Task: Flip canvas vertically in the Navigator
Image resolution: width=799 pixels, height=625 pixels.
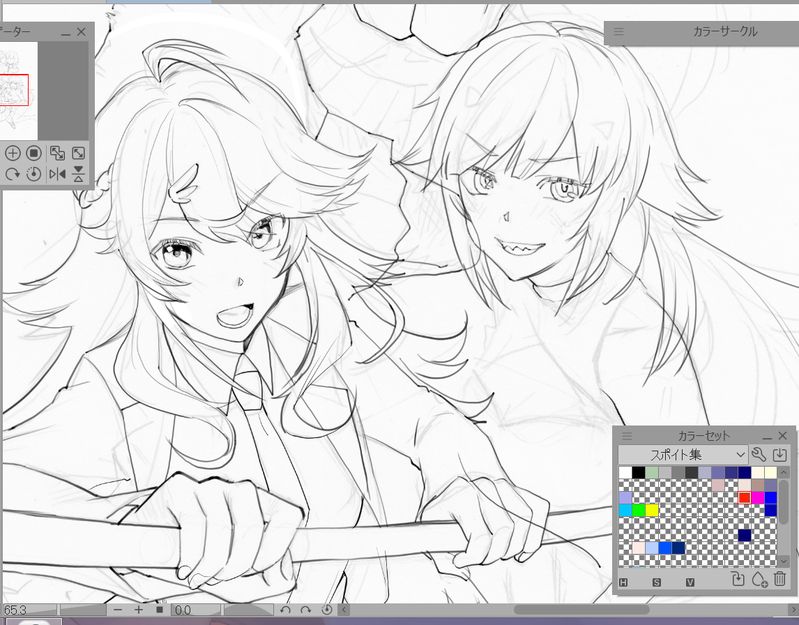Action: tap(78, 174)
